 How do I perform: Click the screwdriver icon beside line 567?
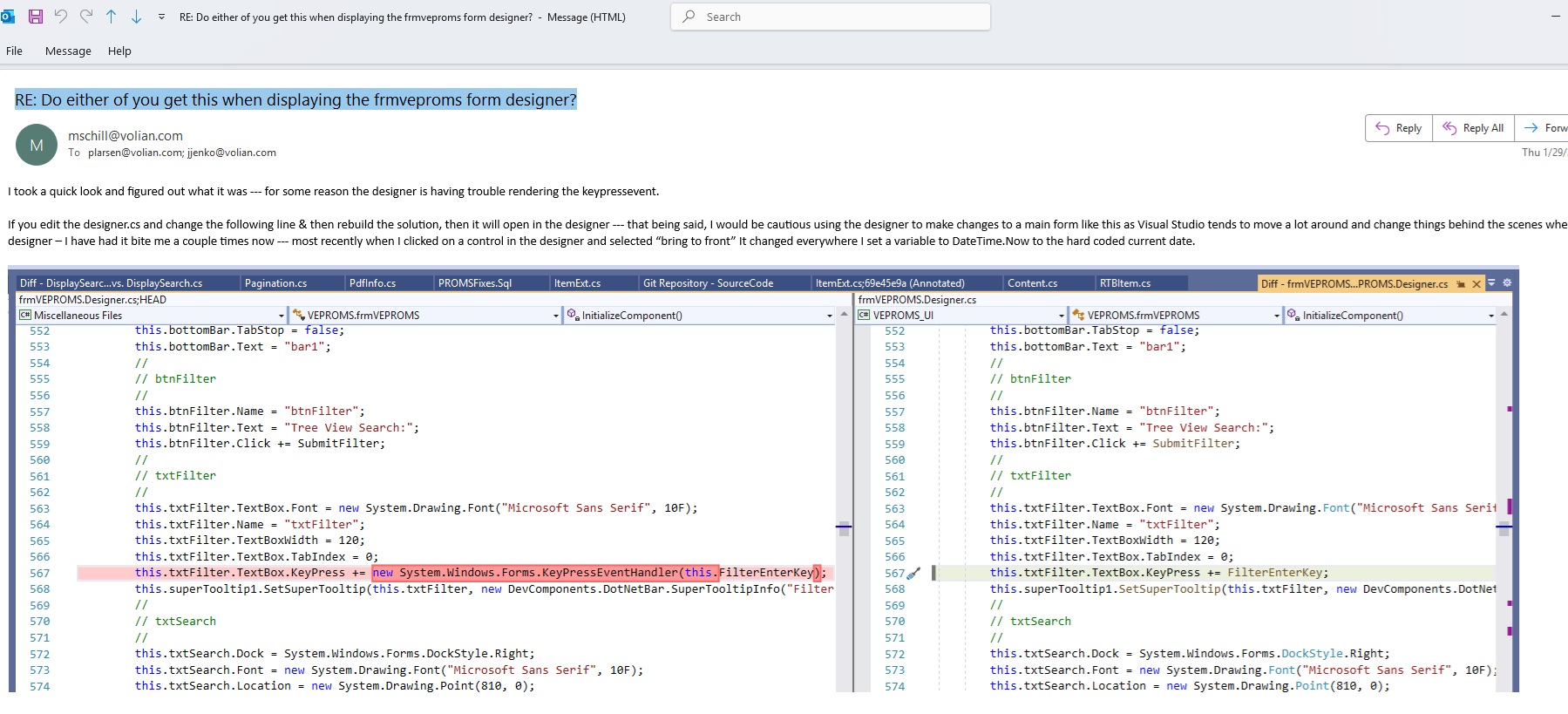tap(913, 574)
